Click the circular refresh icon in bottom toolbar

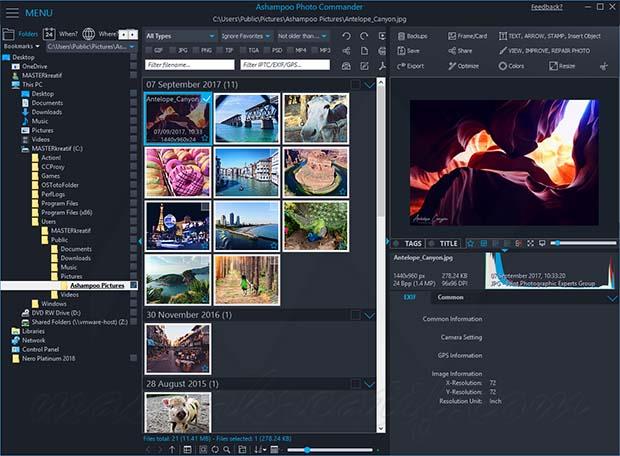(215, 450)
